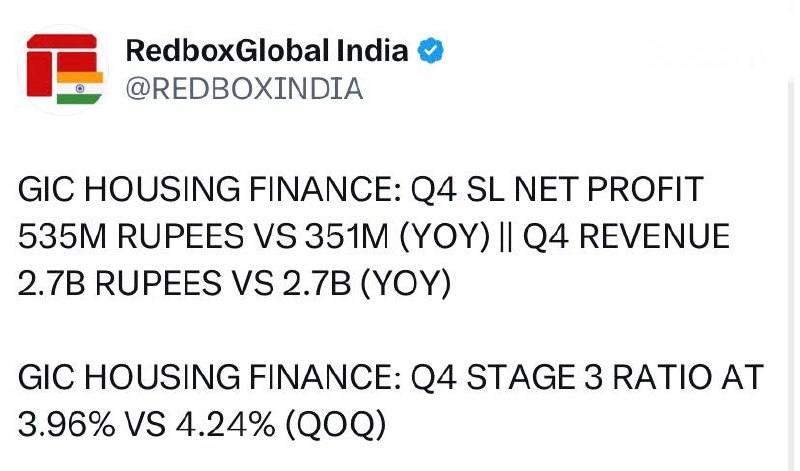
Task: Select the 4.24% value
Action: pyautogui.click(x=226, y=425)
